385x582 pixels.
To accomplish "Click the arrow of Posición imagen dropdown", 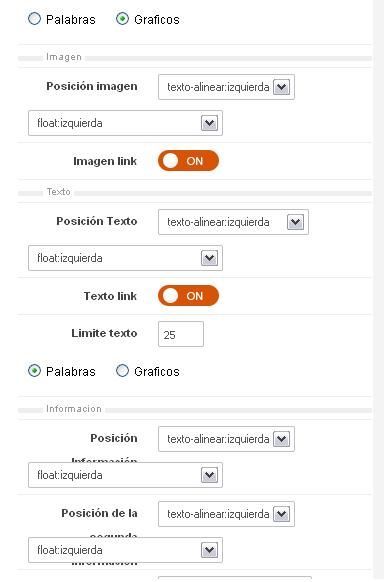I will pyautogui.click(x=281, y=88).
